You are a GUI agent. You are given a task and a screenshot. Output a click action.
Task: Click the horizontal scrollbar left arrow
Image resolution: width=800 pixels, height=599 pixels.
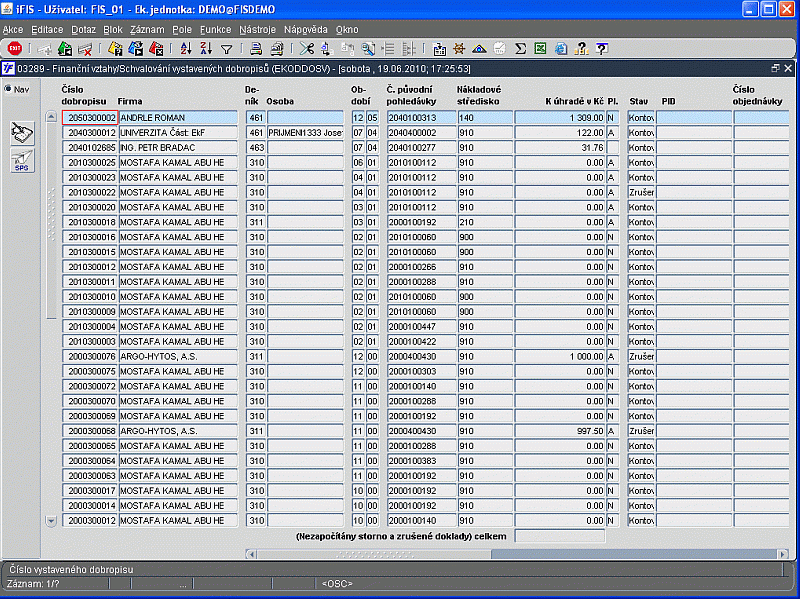pyautogui.click(x=251, y=554)
